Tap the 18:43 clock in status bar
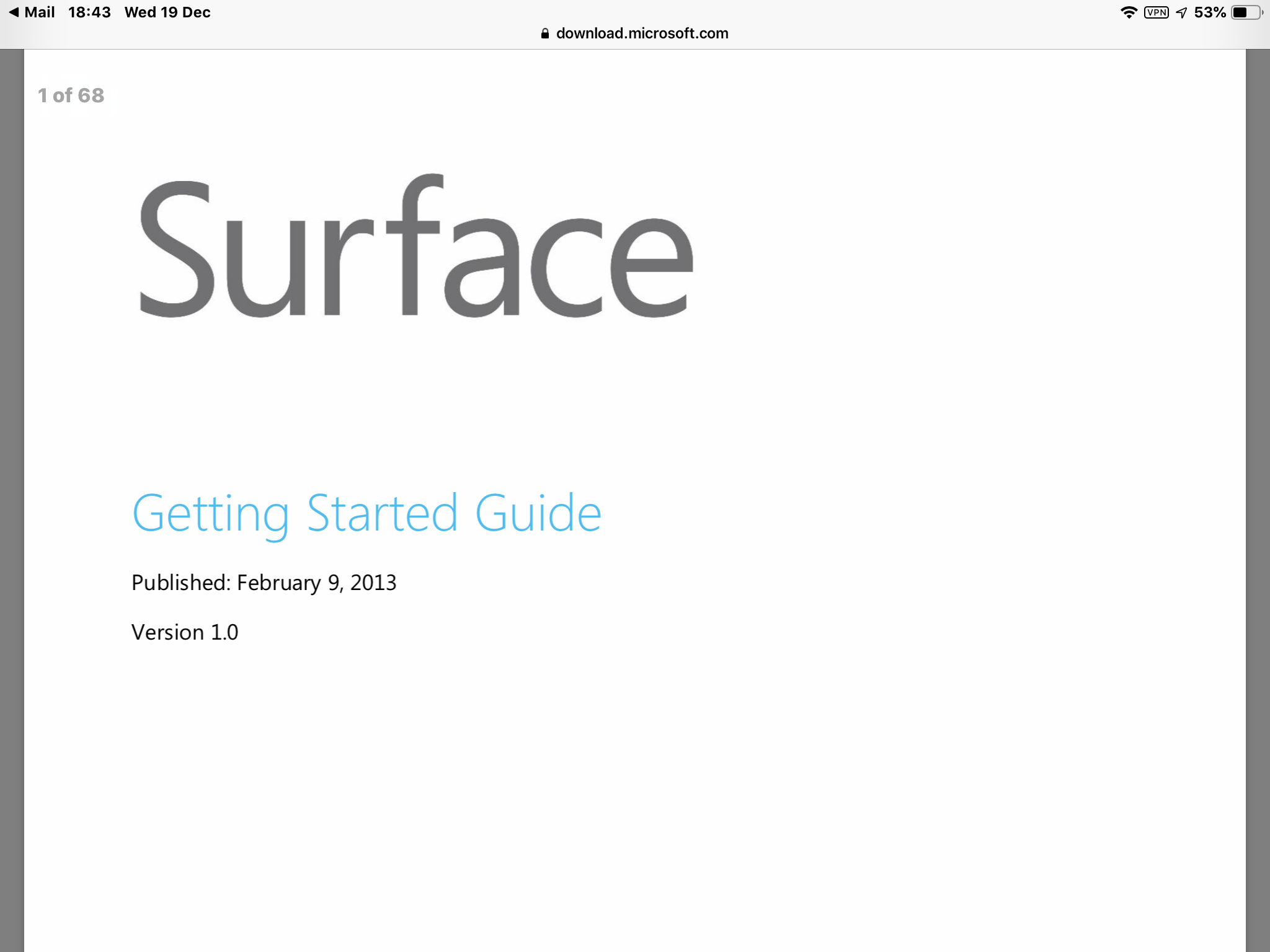Viewport: 1270px width, 952px height. 89,12
